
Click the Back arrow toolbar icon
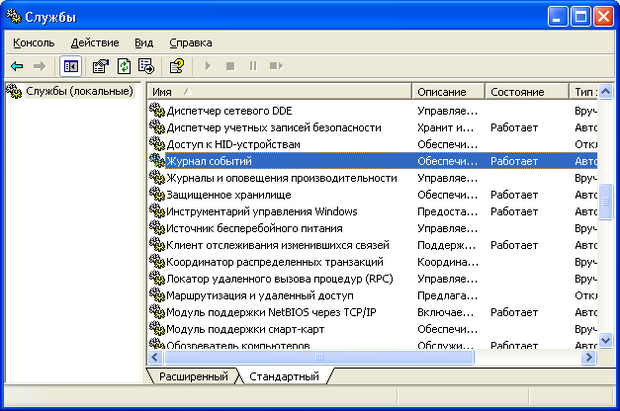pyautogui.click(x=17, y=66)
